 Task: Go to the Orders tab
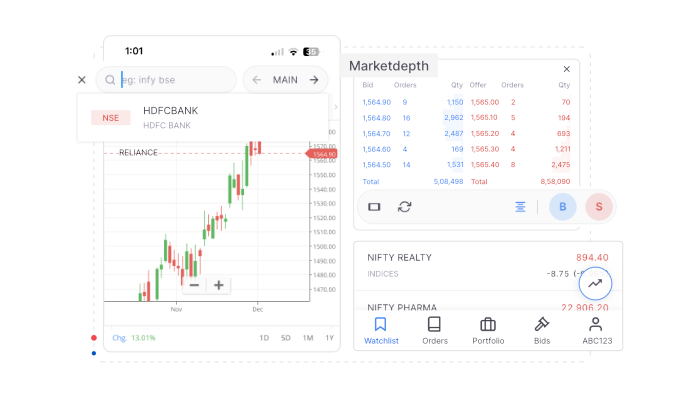[434, 330]
